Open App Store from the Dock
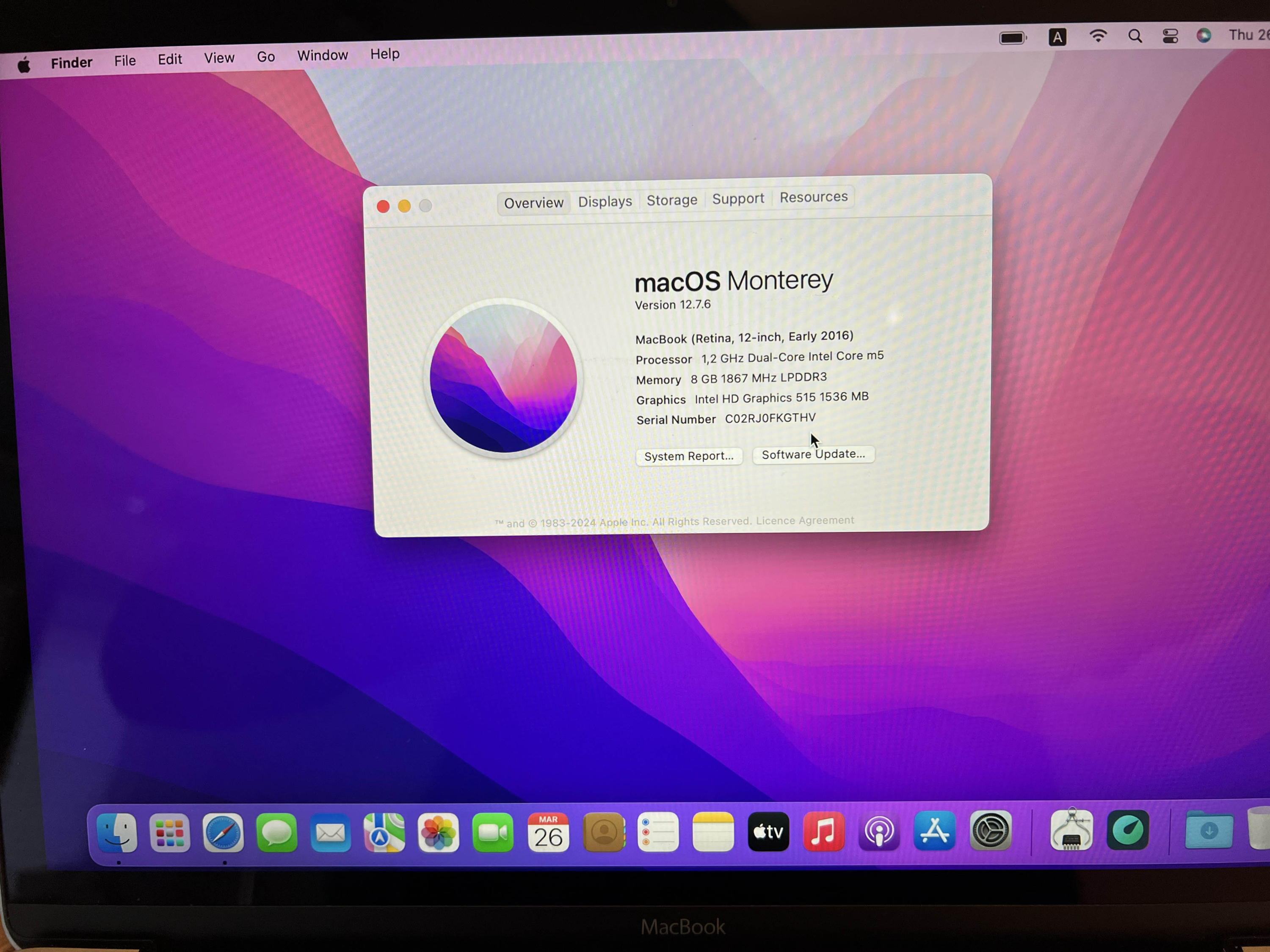This screenshot has height=952, width=1270. [935, 831]
